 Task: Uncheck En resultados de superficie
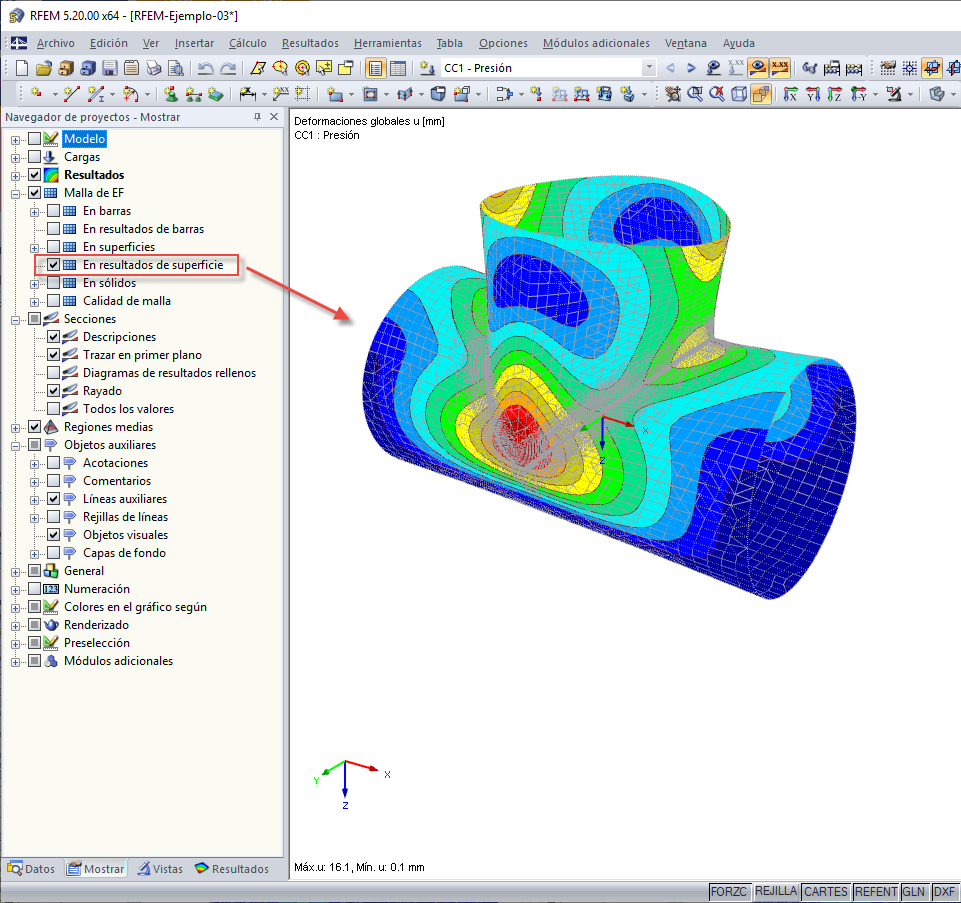click(53, 265)
